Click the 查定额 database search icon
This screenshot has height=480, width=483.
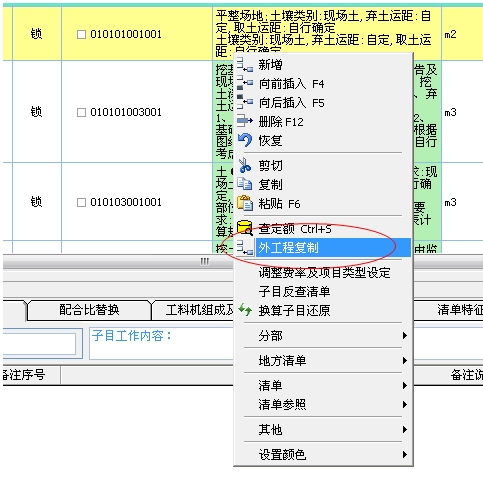pyautogui.click(x=245, y=228)
